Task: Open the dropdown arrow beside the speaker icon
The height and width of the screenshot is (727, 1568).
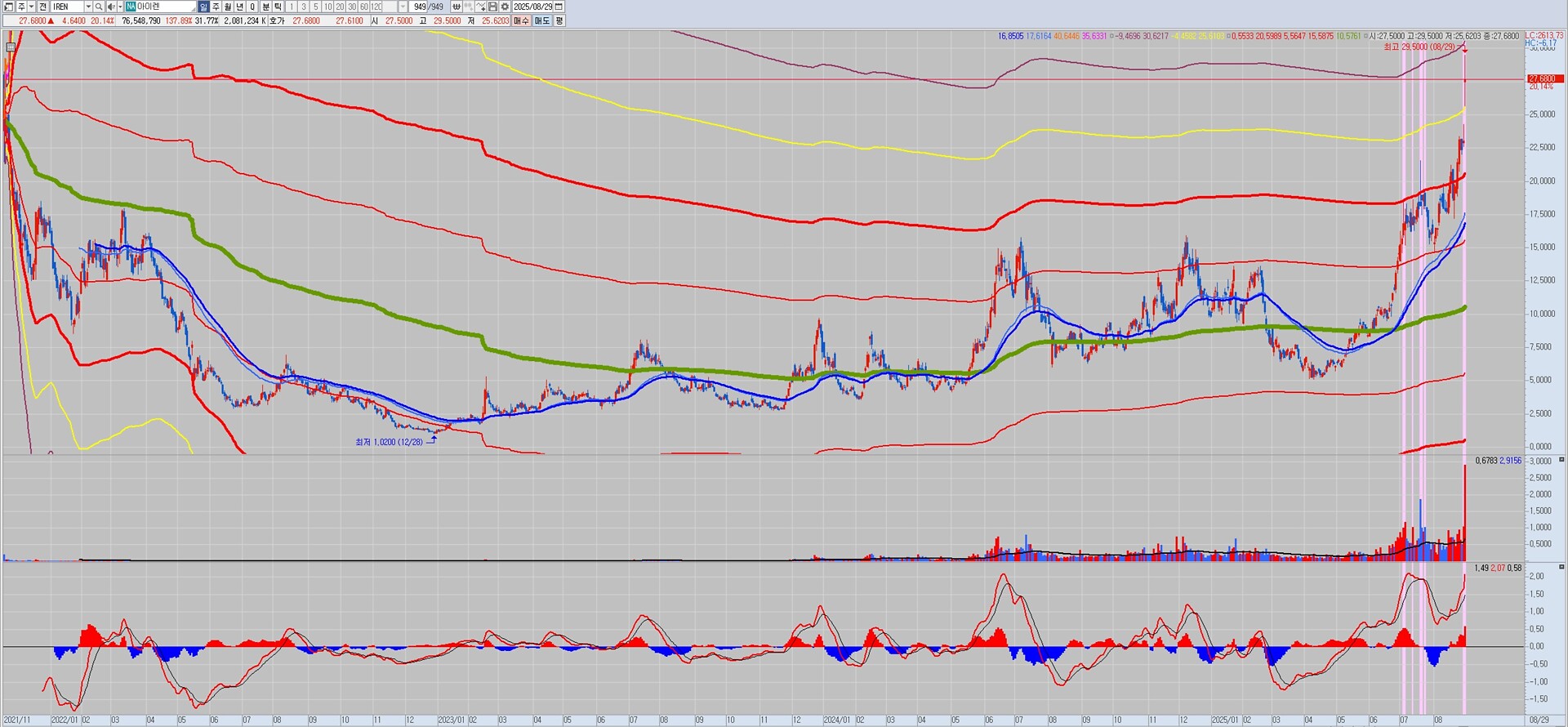Action: [x=120, y=7]
